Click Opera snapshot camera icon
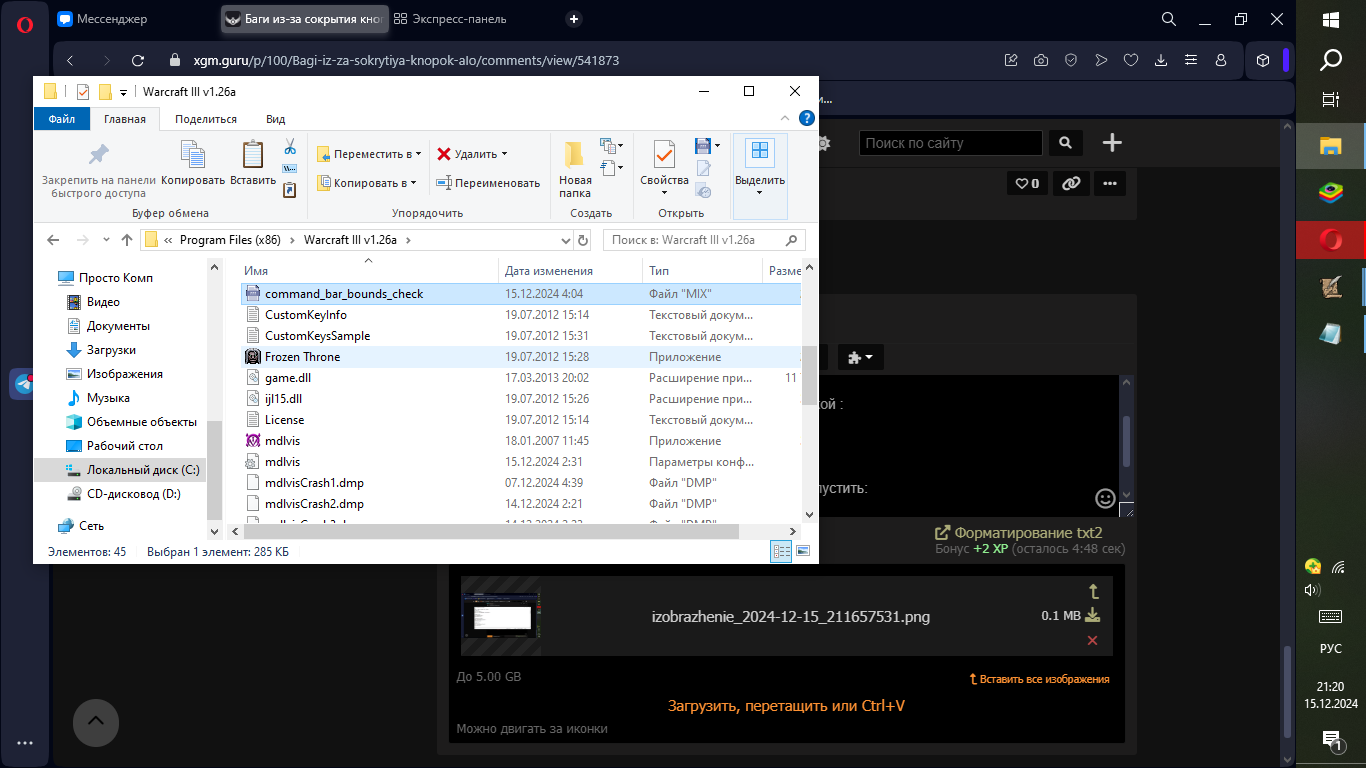 coord(1041,60)
